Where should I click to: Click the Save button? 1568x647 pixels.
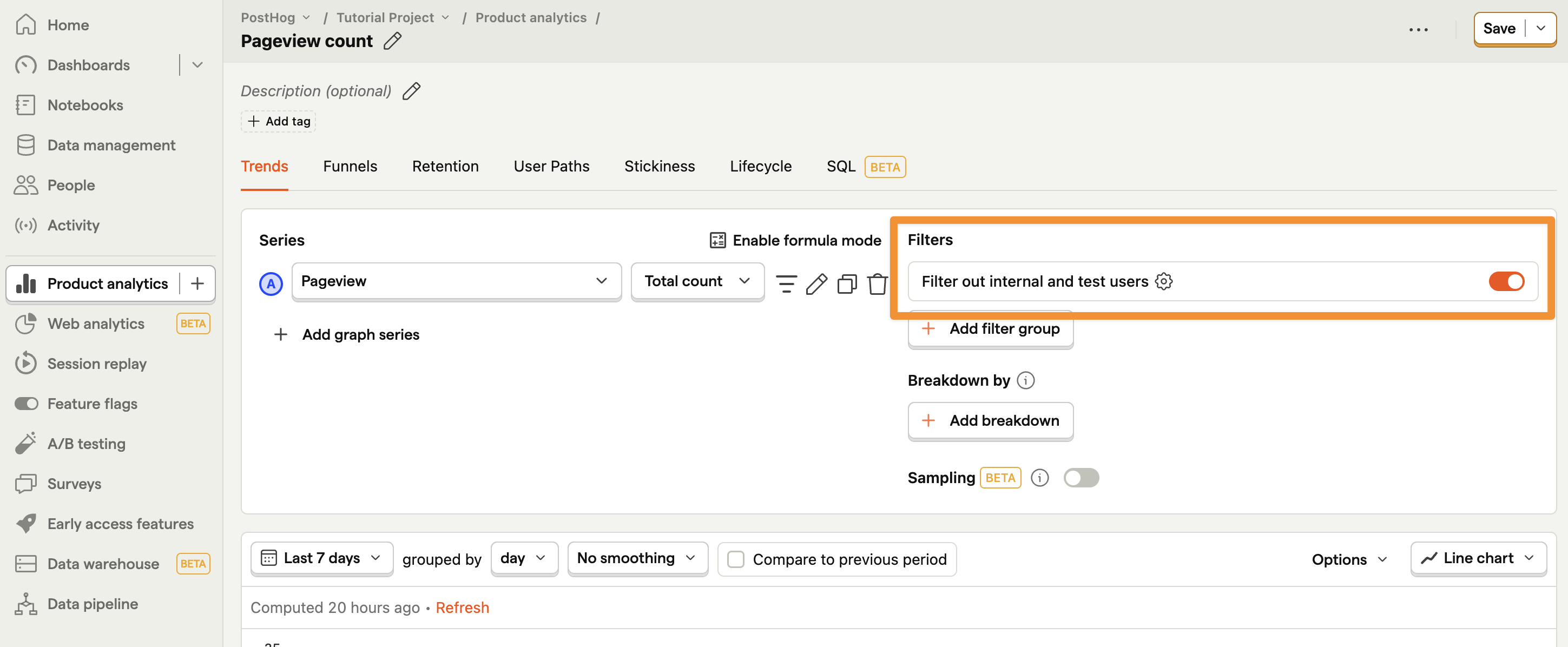pyautogui.click(x=1499, y=29)
